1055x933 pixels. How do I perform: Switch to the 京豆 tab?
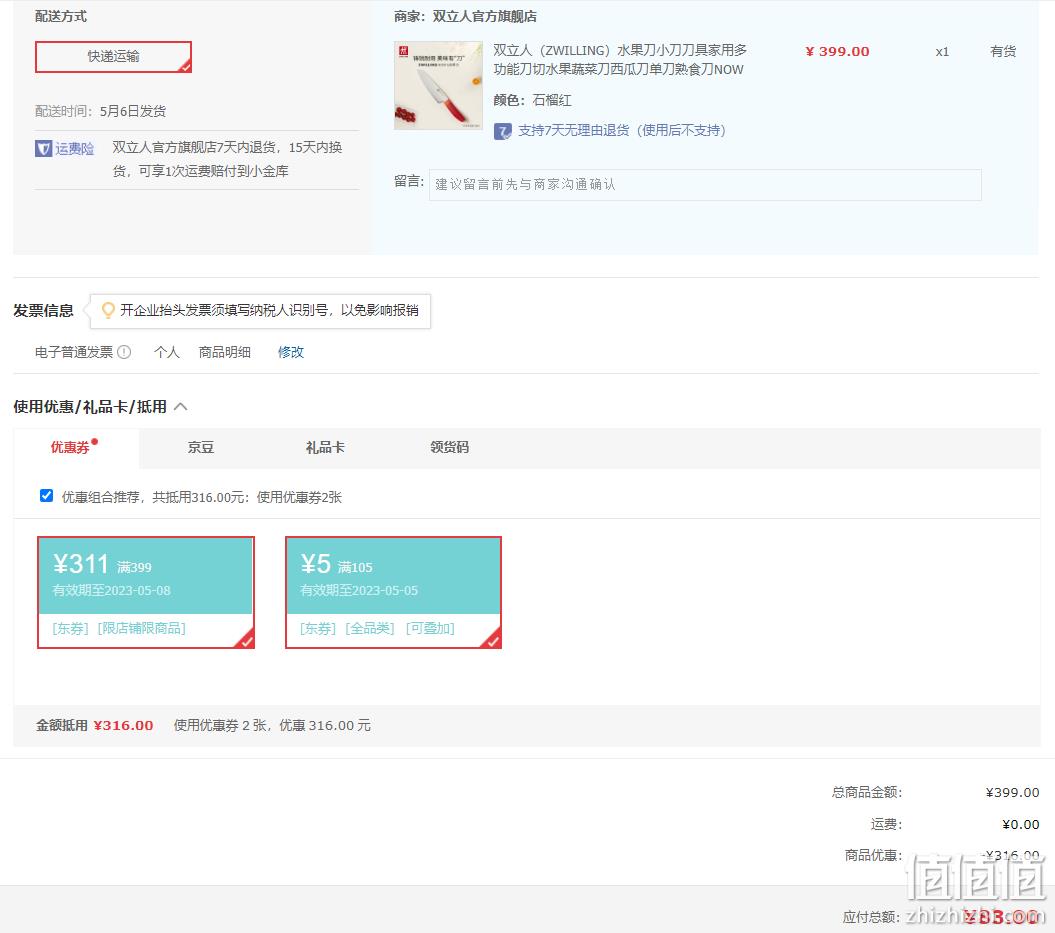click(x=201, y=447)
